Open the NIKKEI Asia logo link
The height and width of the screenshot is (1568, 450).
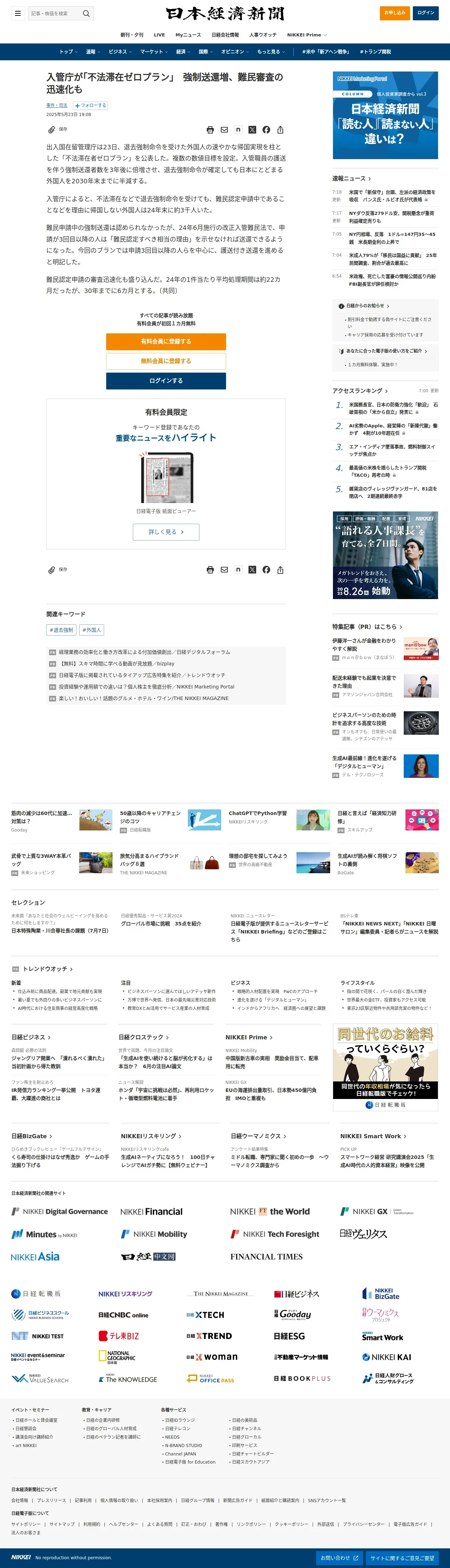coord(35,1256)
